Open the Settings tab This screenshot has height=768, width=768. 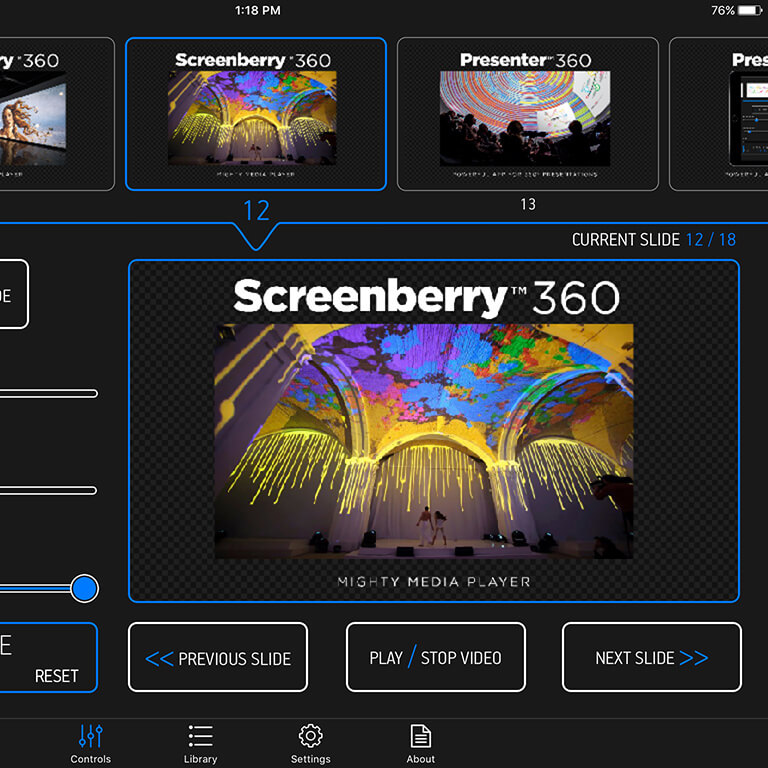point(311,744)
